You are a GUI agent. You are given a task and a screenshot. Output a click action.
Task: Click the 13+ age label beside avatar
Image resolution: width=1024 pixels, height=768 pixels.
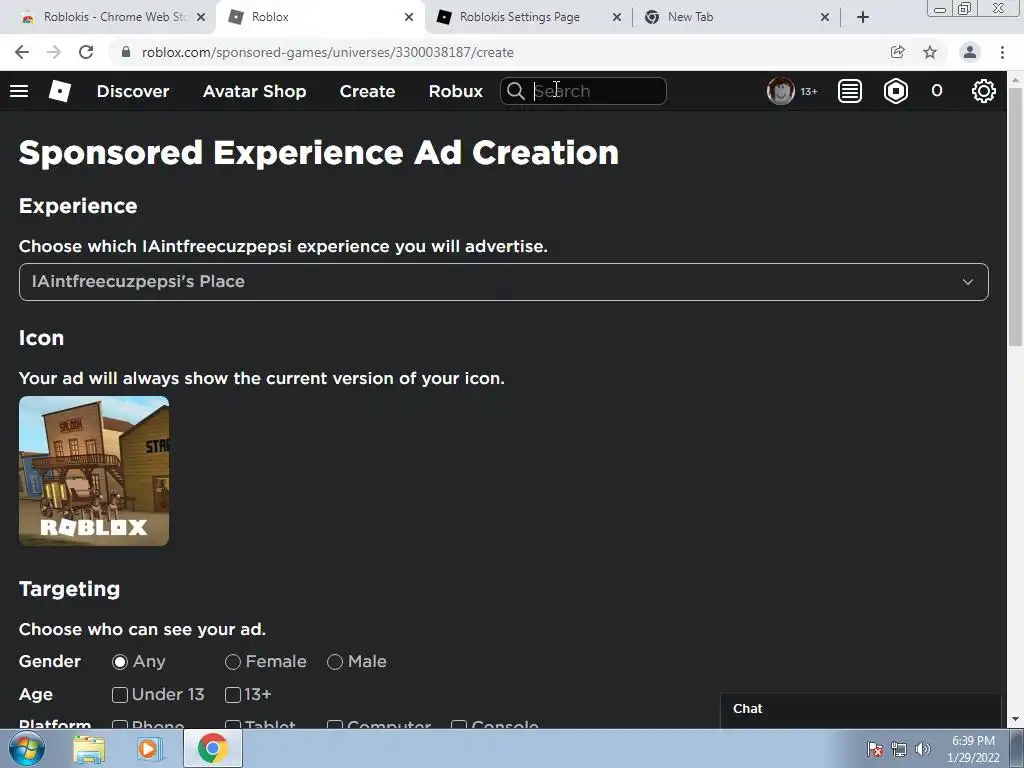coord(808,91)
